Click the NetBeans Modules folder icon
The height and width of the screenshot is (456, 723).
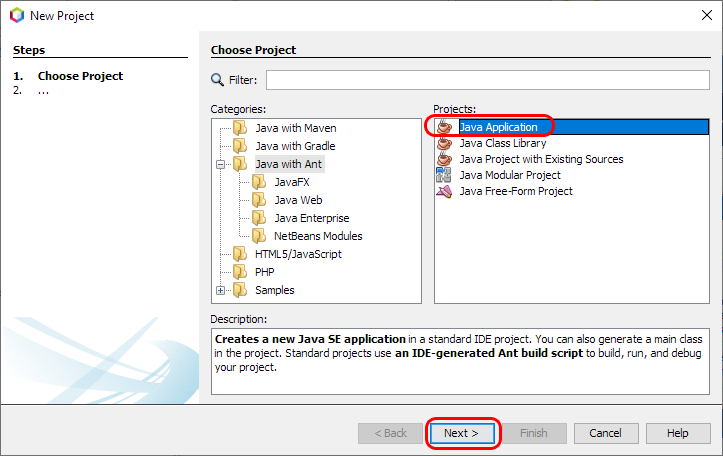pyautogui.click(x=259, y=236)
